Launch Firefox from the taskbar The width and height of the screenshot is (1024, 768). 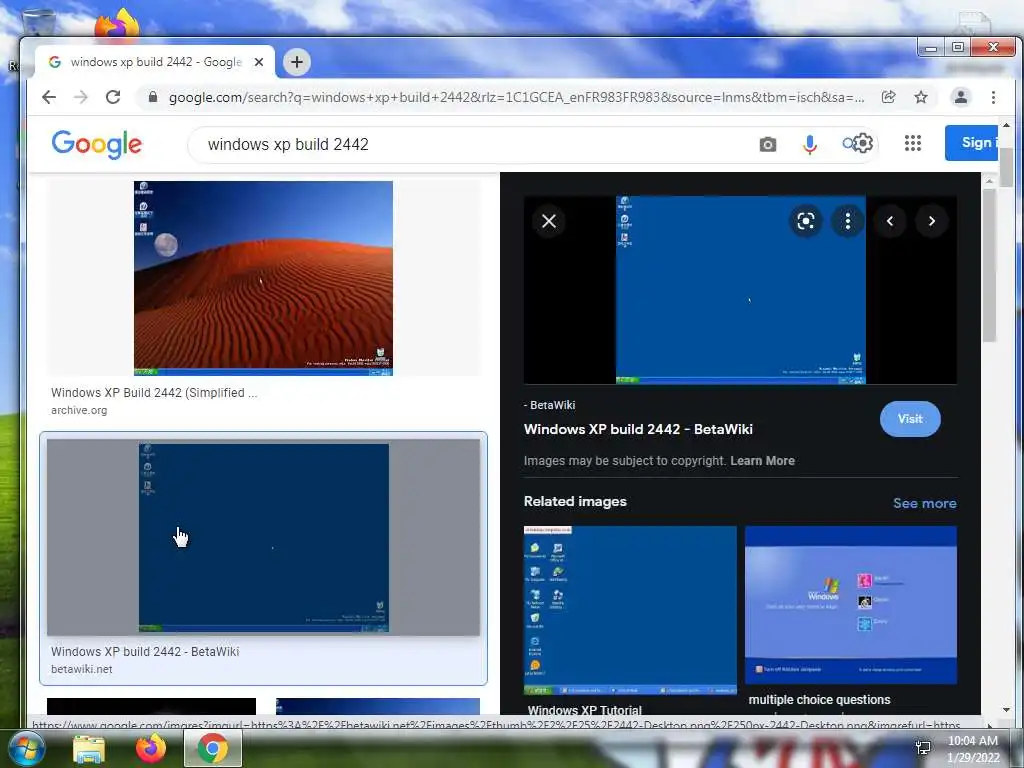tap(151, 748)
